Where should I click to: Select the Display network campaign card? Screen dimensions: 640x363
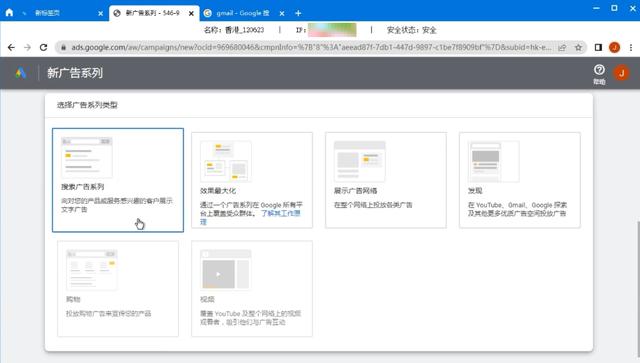[386, 180]
